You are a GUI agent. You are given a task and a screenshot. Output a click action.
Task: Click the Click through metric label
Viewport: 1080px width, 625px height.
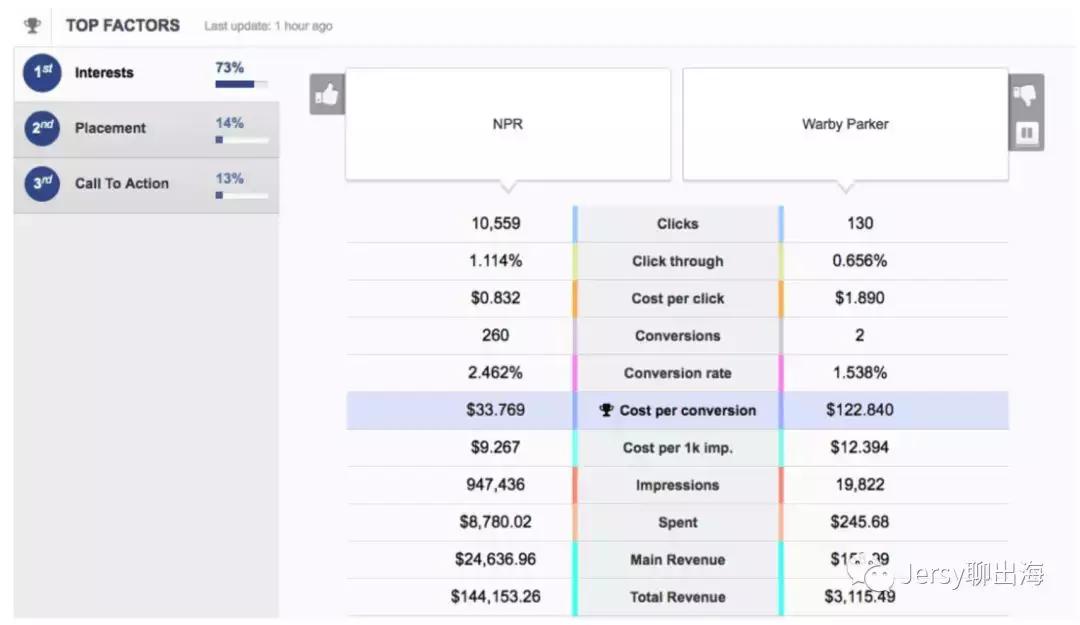(x=678, y=261)
